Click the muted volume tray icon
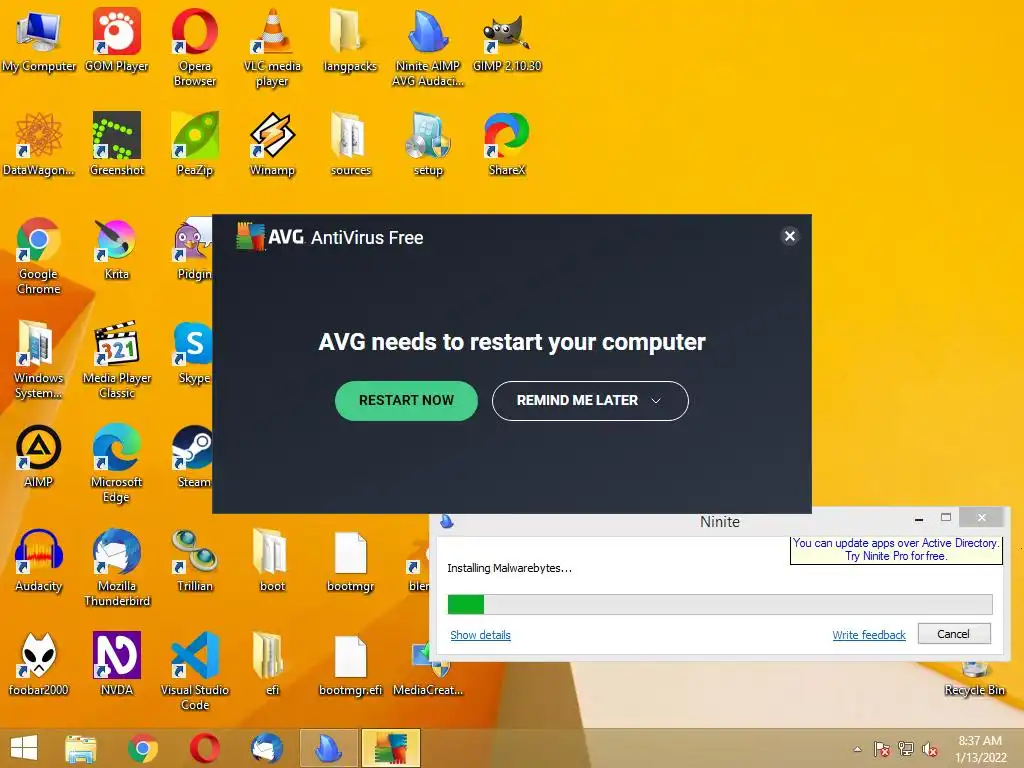The width and height of the screenshot is (1024, 768). pos(930,749)
